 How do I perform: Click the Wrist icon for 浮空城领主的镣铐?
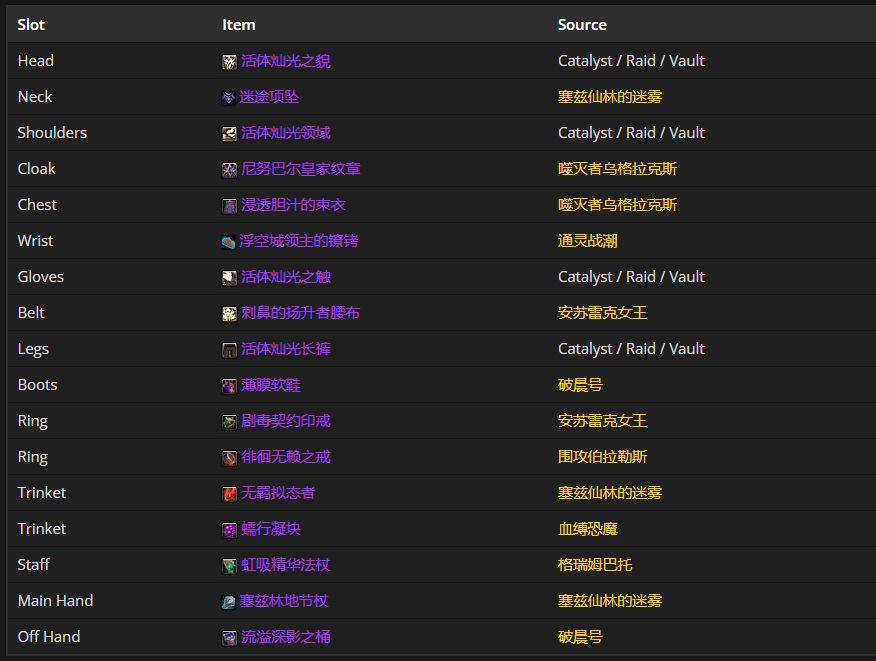click(227, 240)
